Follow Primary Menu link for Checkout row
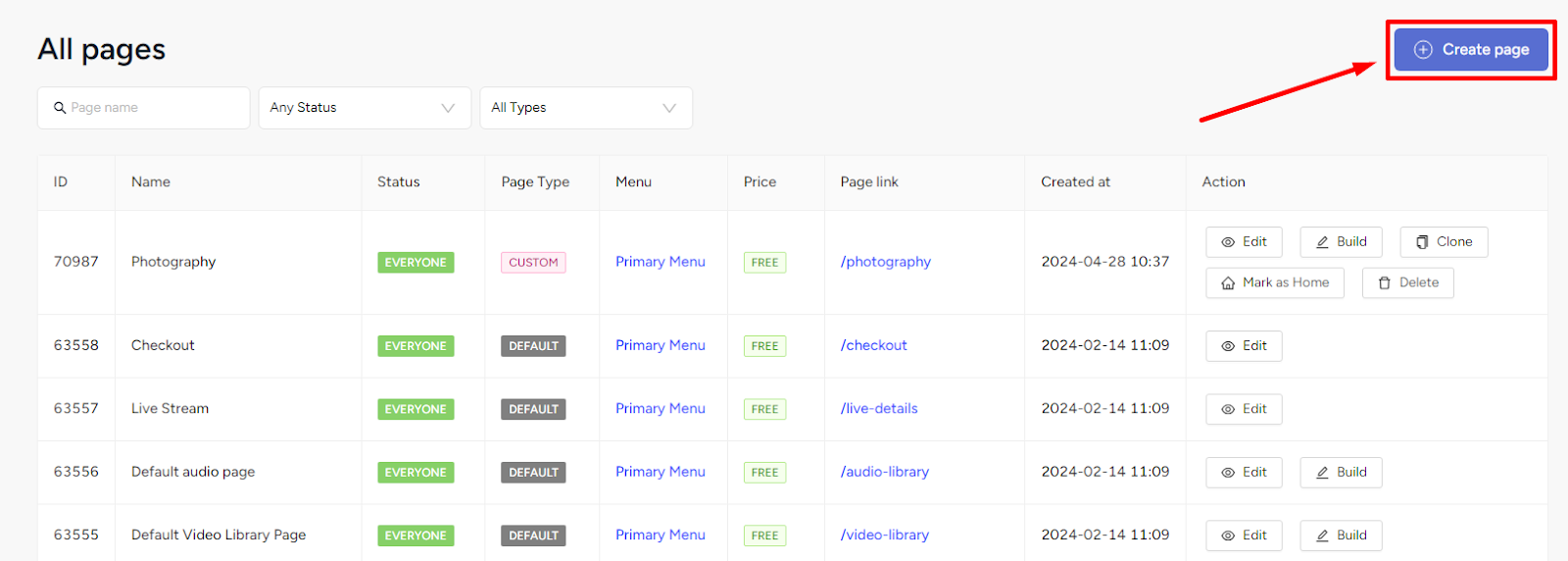1568x561 pixels. point(661,345)
